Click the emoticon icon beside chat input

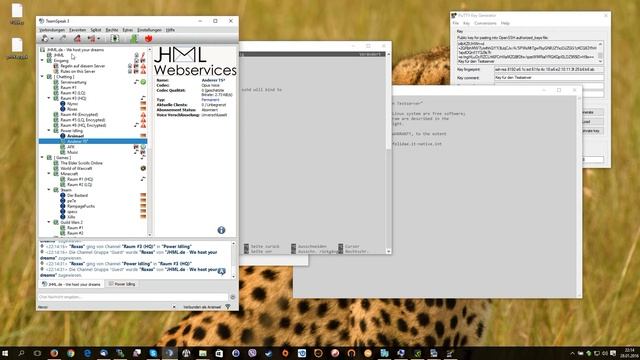[233, 297]
